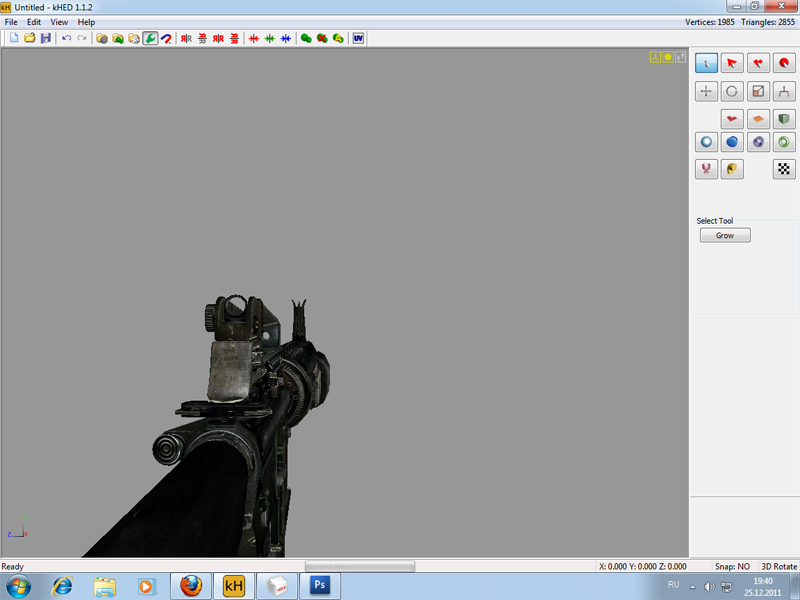Select the yellow bent pipe tool
This screenshot has height=600, width=800.
[732, 169]
